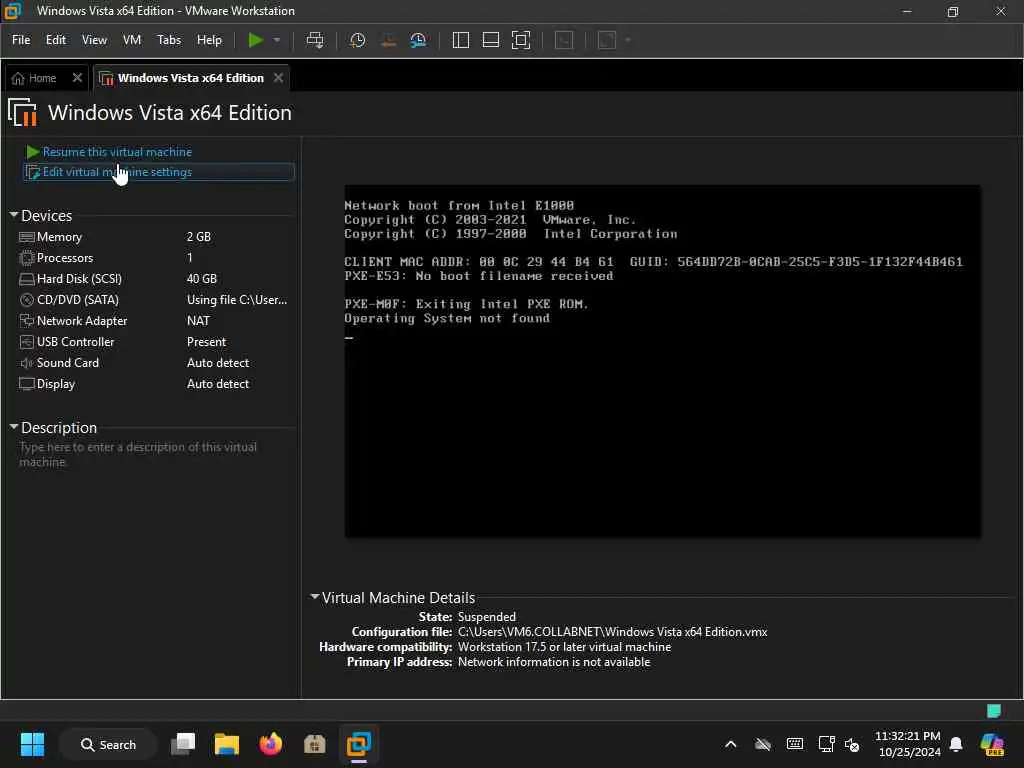Click the Sound Card speaker icon
This screenshot has width=1024, height=768.
tap(27, 362)
